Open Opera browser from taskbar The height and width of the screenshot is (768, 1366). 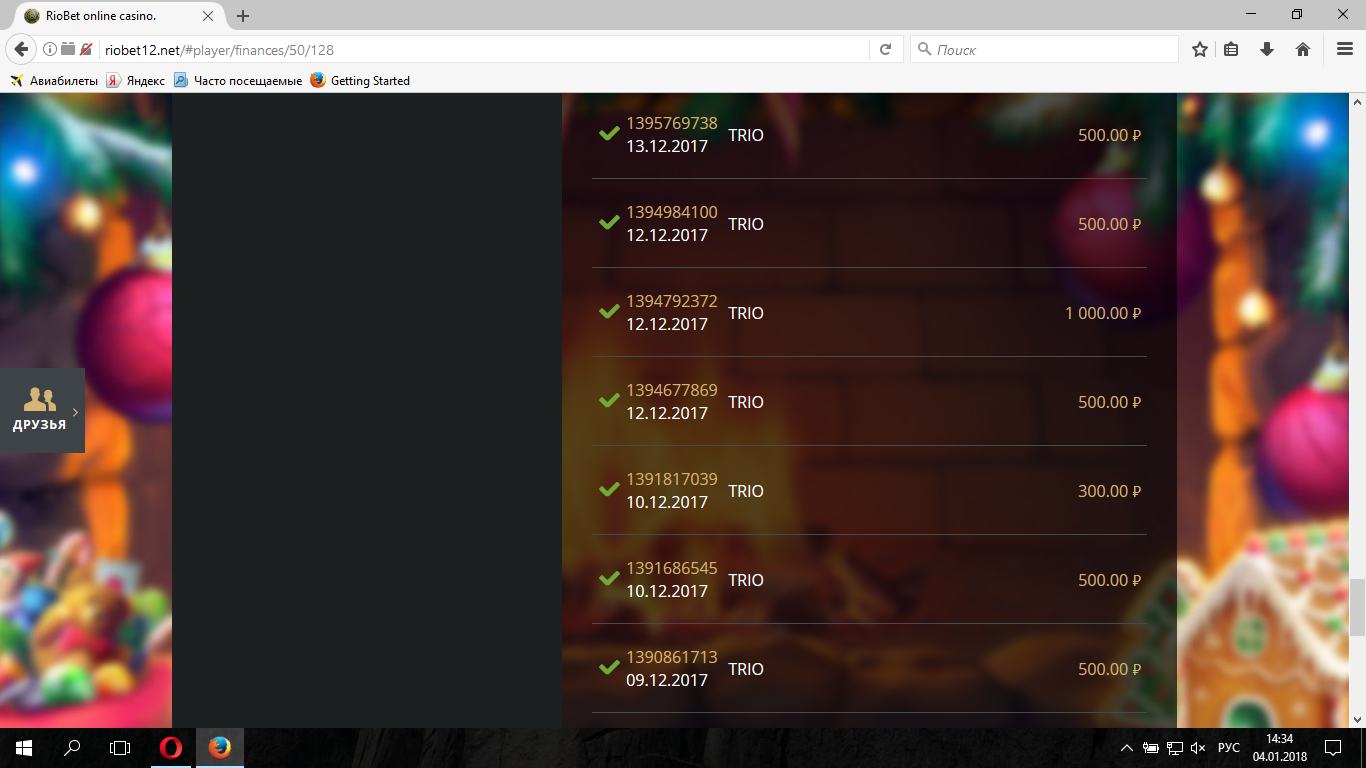[x=171, y=748]
